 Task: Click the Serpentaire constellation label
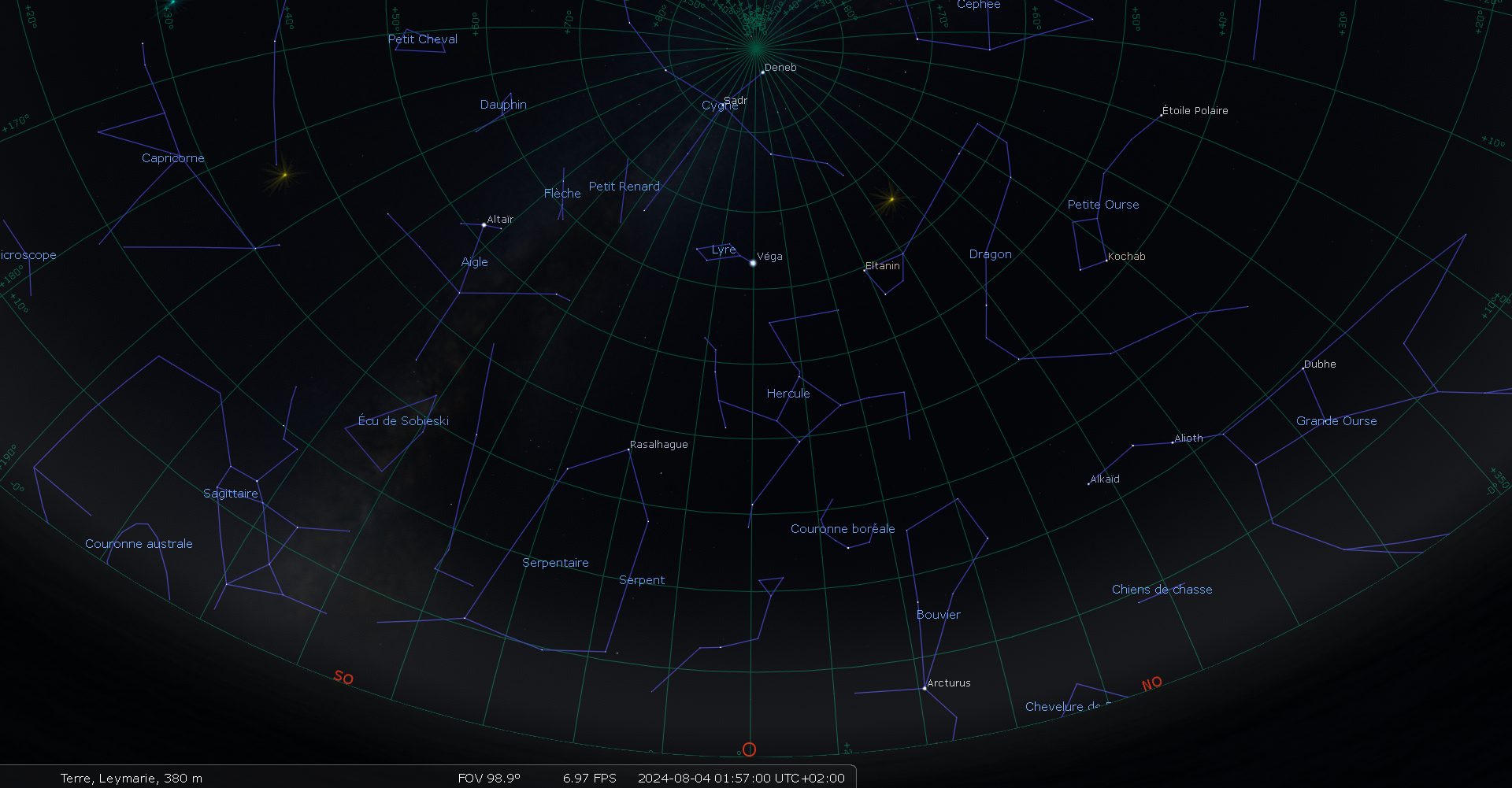tap(555, 563)
